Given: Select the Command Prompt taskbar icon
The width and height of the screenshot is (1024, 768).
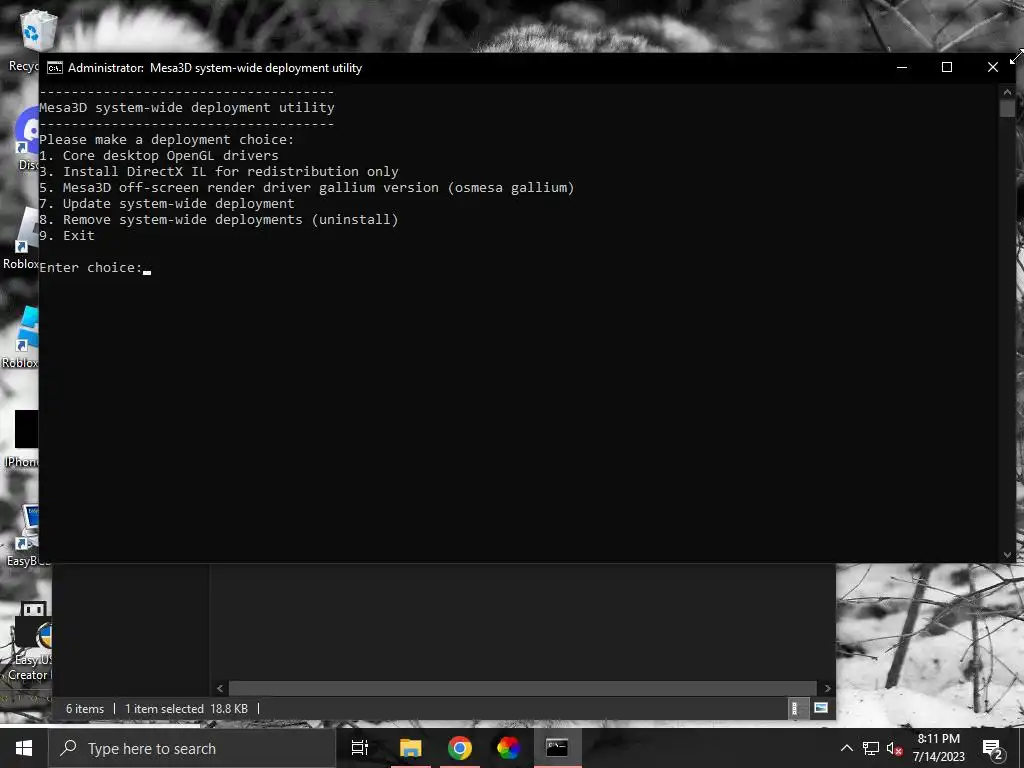Looking at the screenshot, I should pyautogui.click(x=557, y=748).
